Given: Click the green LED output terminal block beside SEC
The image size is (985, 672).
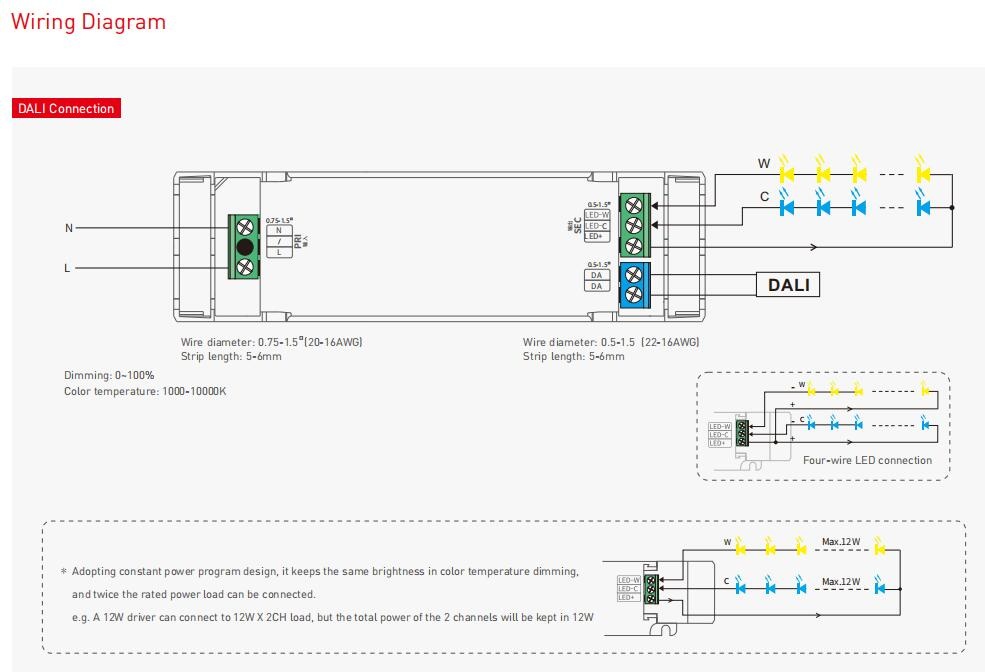Looking at the screenshot, I should point(634,225).
